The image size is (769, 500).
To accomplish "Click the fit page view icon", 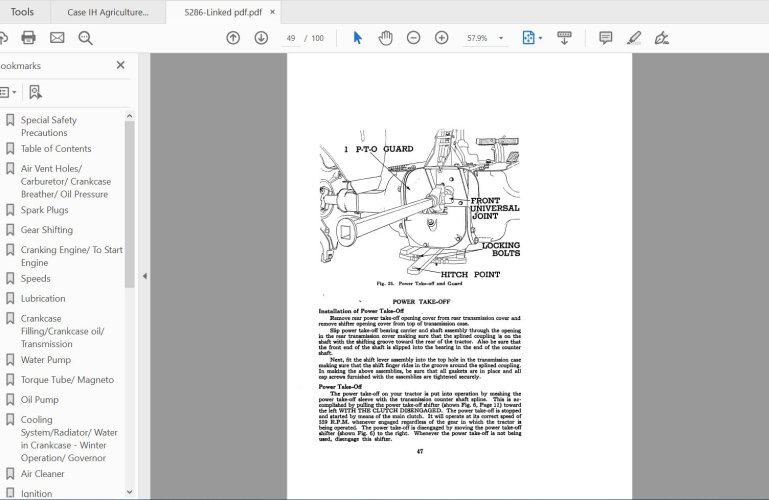I will tap(528, 38).
